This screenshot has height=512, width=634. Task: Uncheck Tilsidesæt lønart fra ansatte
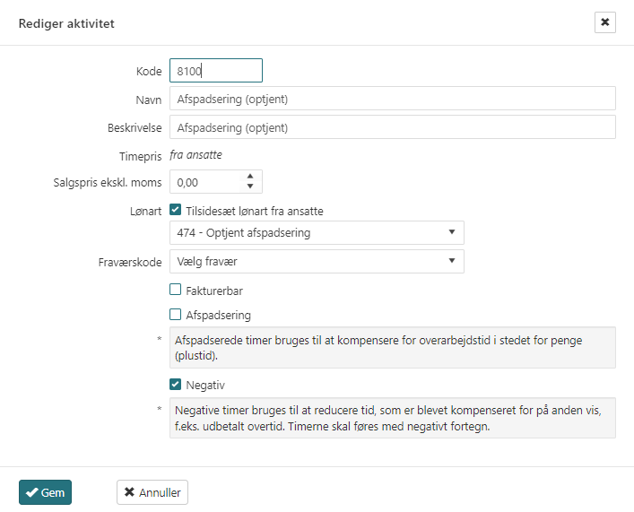pos(176,211)
